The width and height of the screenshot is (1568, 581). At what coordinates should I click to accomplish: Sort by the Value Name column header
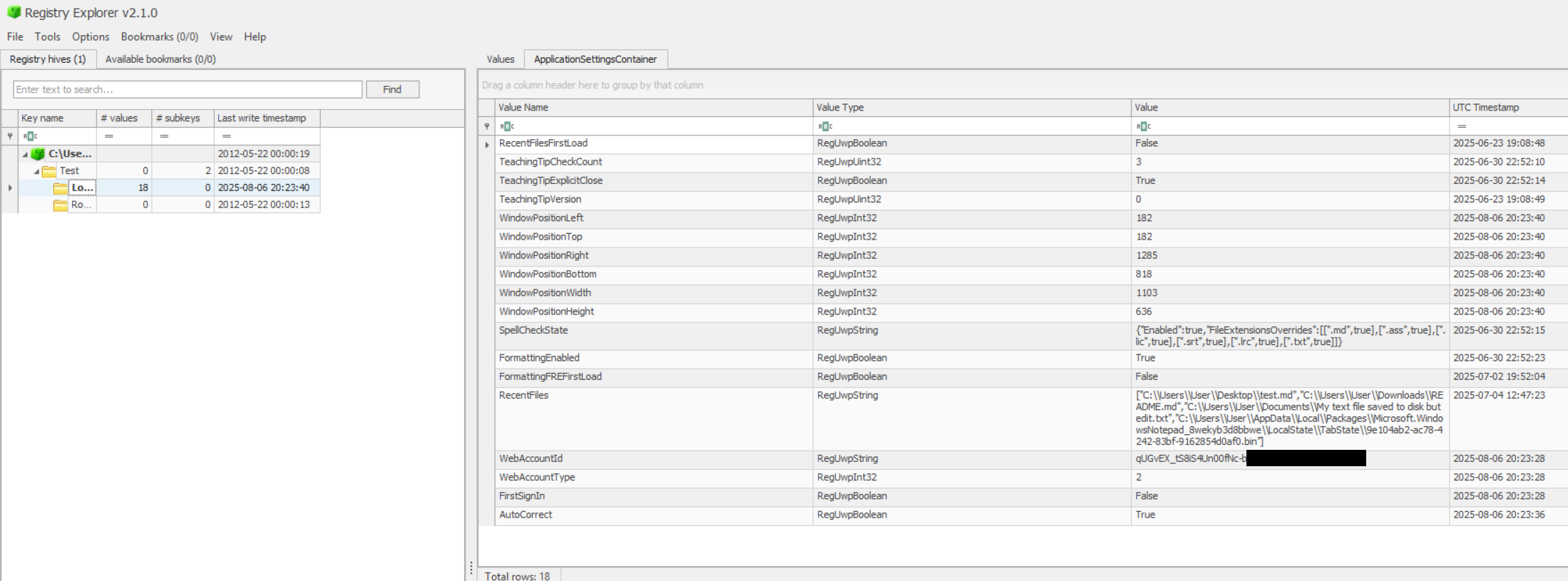(654, 108)
